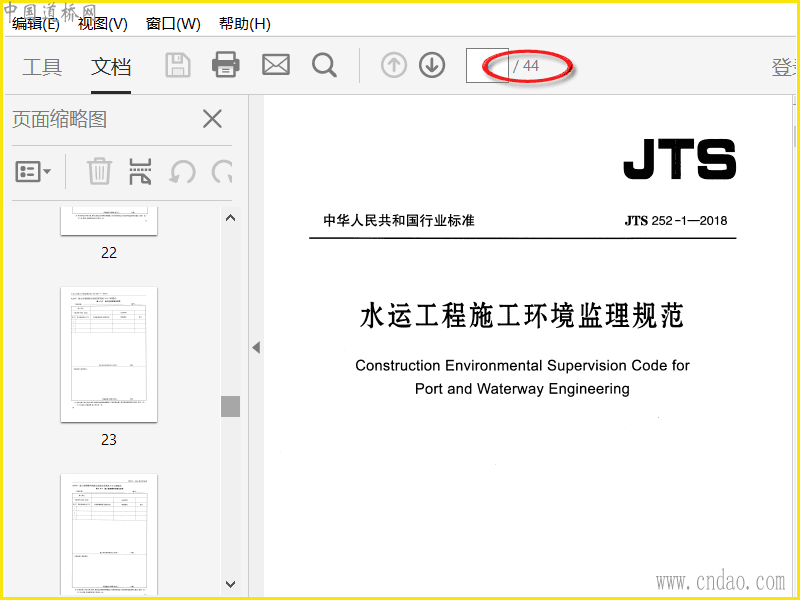Image resolution: width=800 pixels, height=600 pixels.
Task: Open the 编辑(E) menu
Action: [36, 23]
